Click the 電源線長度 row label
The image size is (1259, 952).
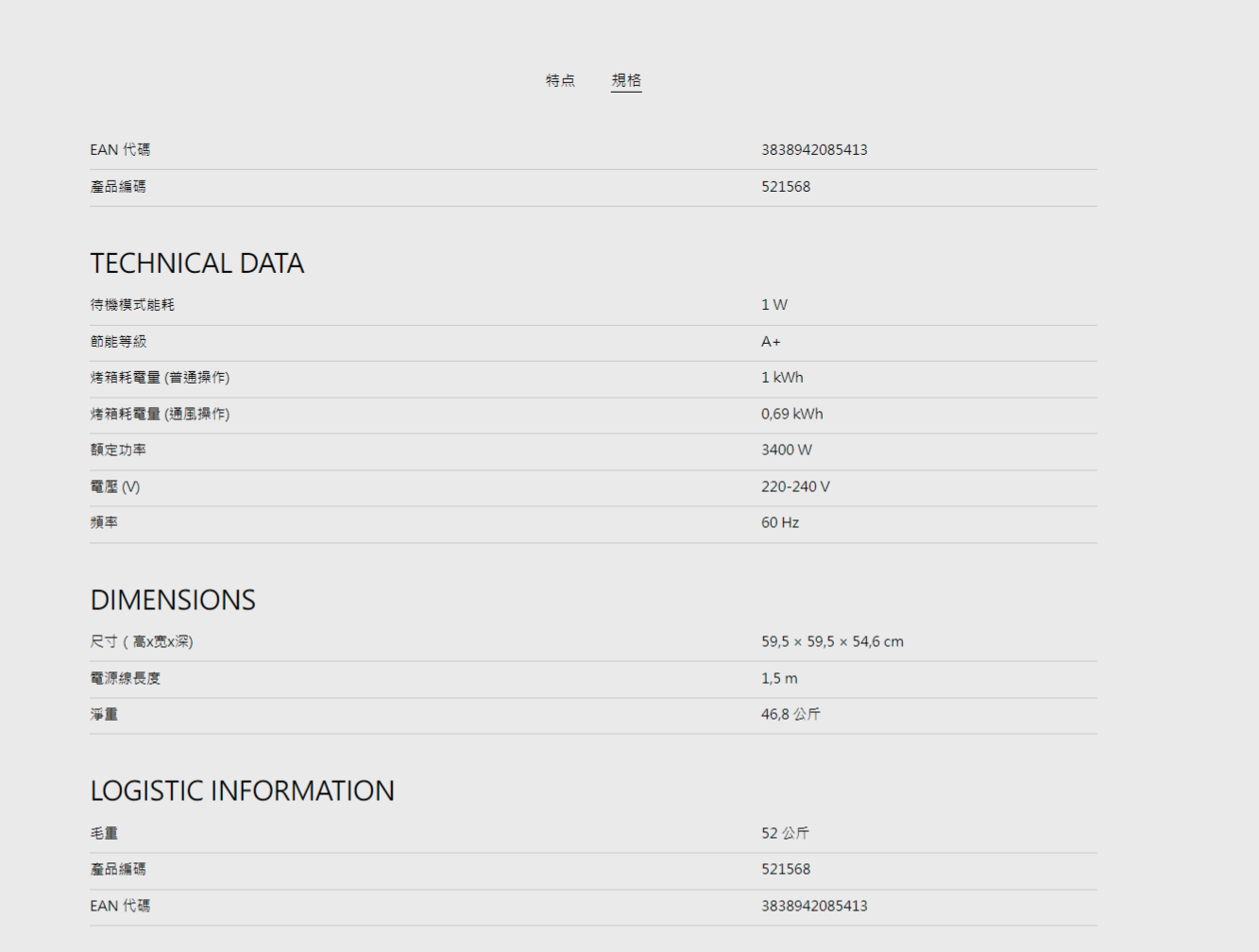point(126,679)
